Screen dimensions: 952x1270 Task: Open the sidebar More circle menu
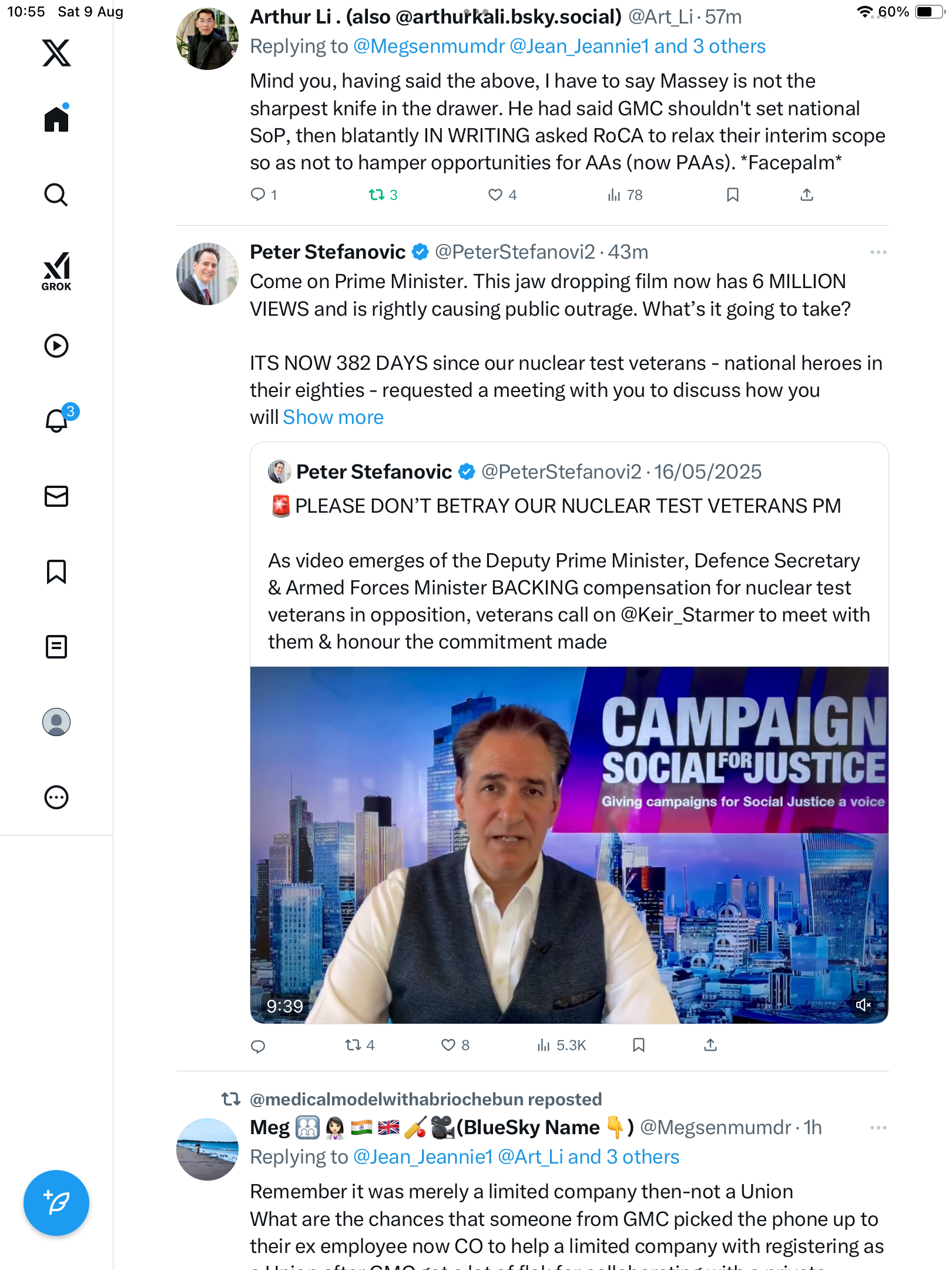tap(56, 797)
